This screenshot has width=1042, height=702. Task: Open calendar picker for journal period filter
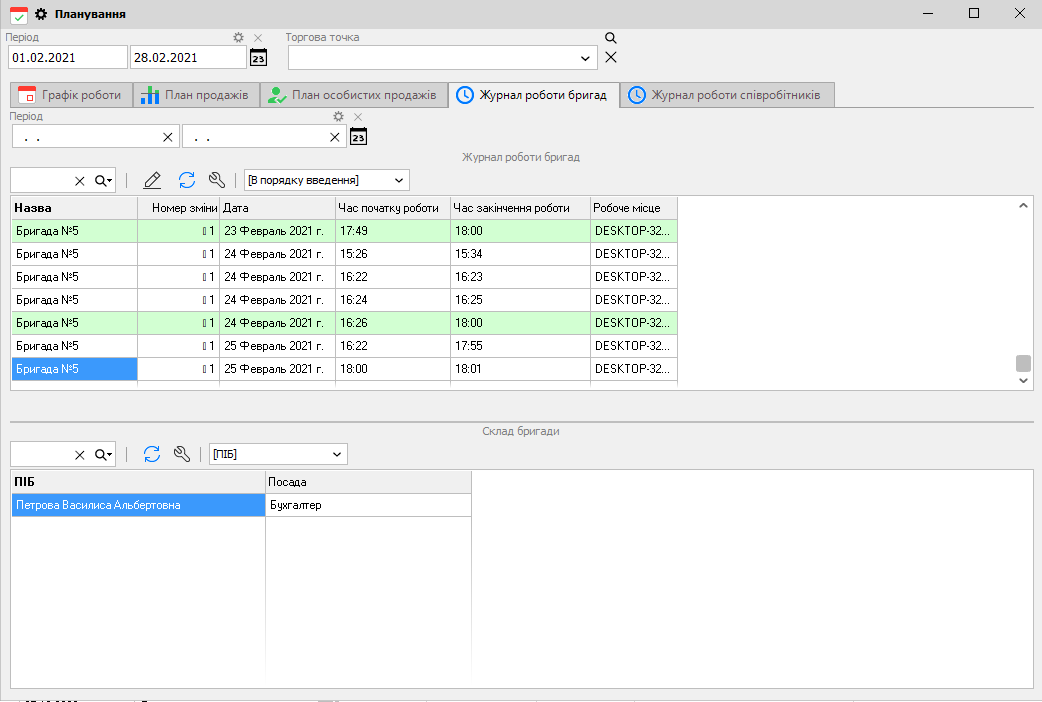[x=359, y=136]
